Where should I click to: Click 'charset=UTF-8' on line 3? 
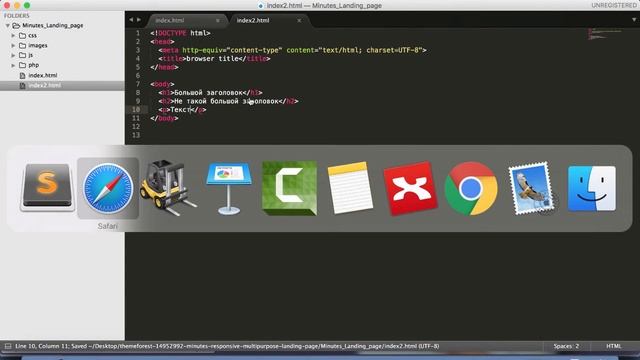click(393, 50)
